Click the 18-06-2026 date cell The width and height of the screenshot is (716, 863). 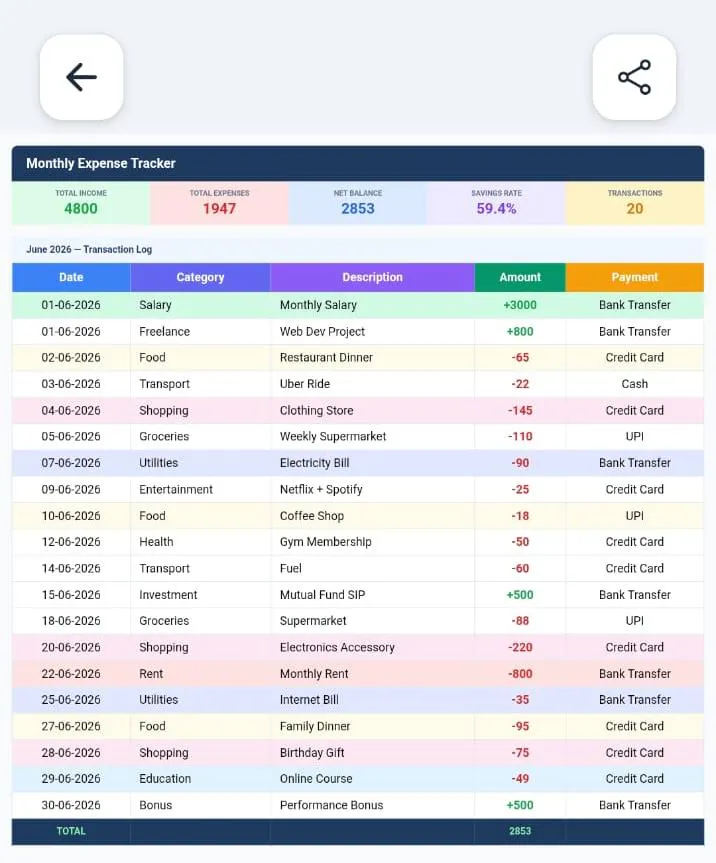coord(71,621)
